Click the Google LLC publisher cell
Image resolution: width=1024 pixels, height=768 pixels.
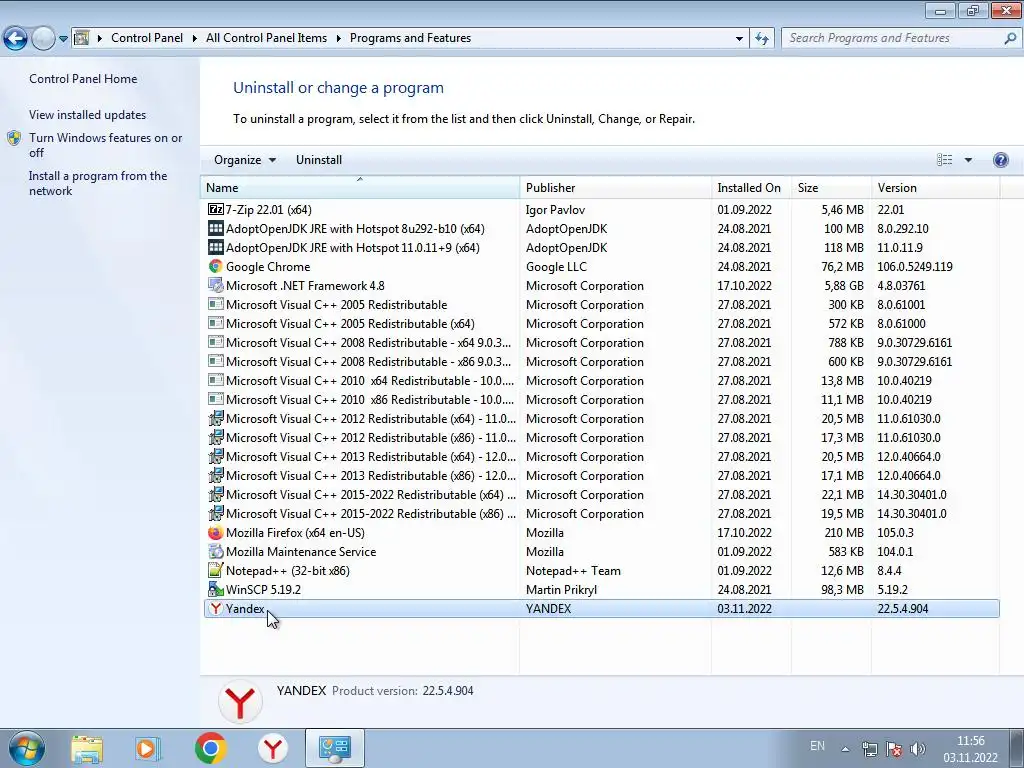pyautogui.click(x=556, y=266)
